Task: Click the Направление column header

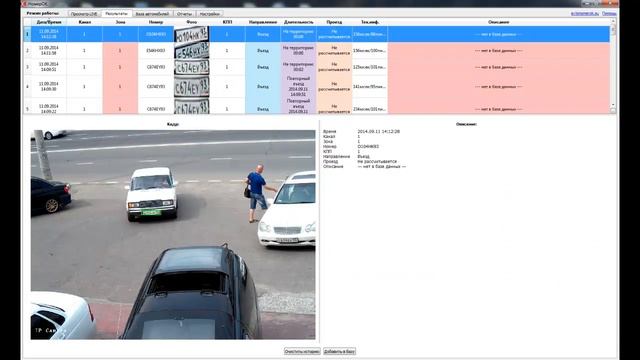Action: (x=263, y=22)
